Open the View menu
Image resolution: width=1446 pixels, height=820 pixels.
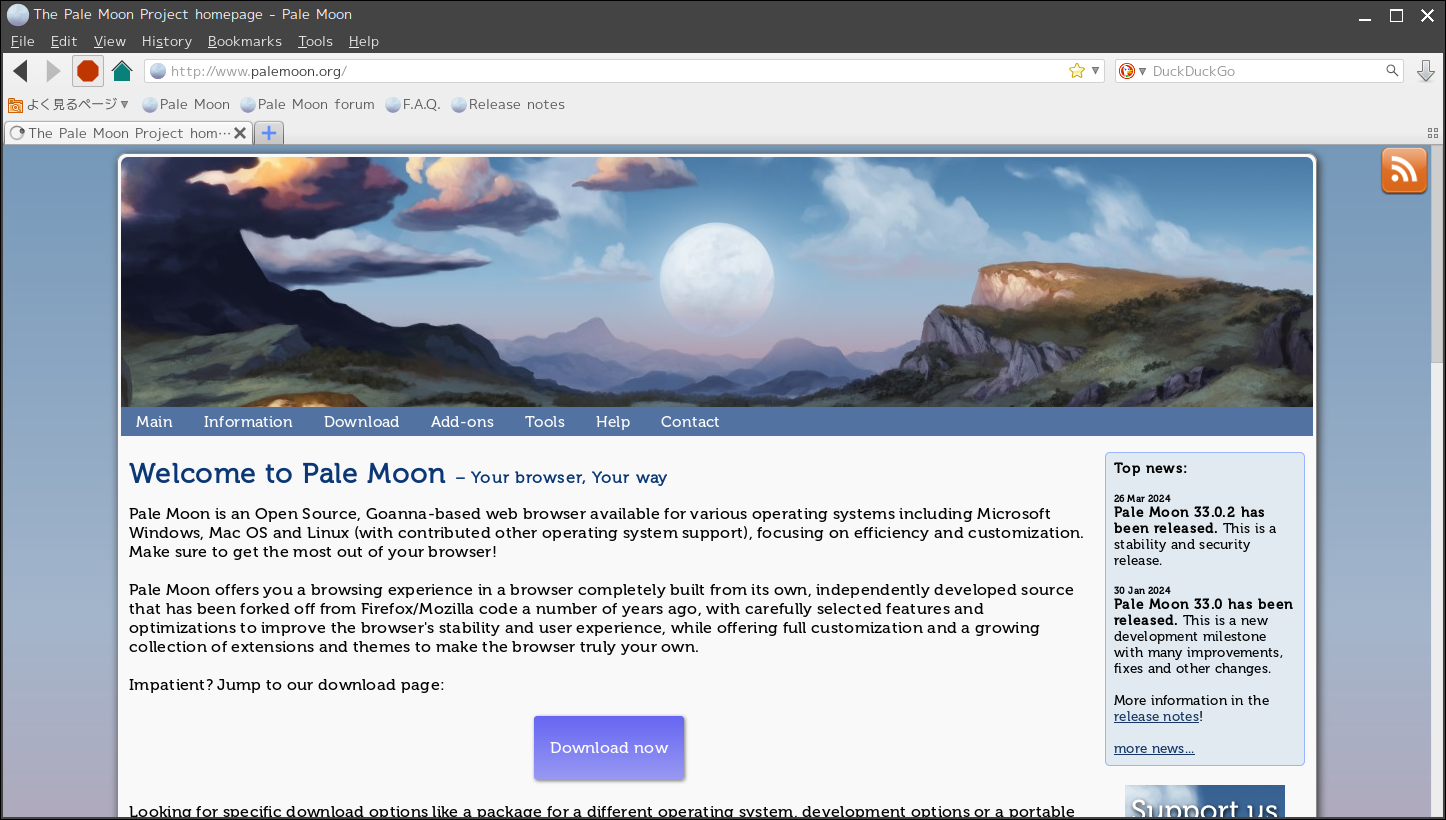(110, 41)
